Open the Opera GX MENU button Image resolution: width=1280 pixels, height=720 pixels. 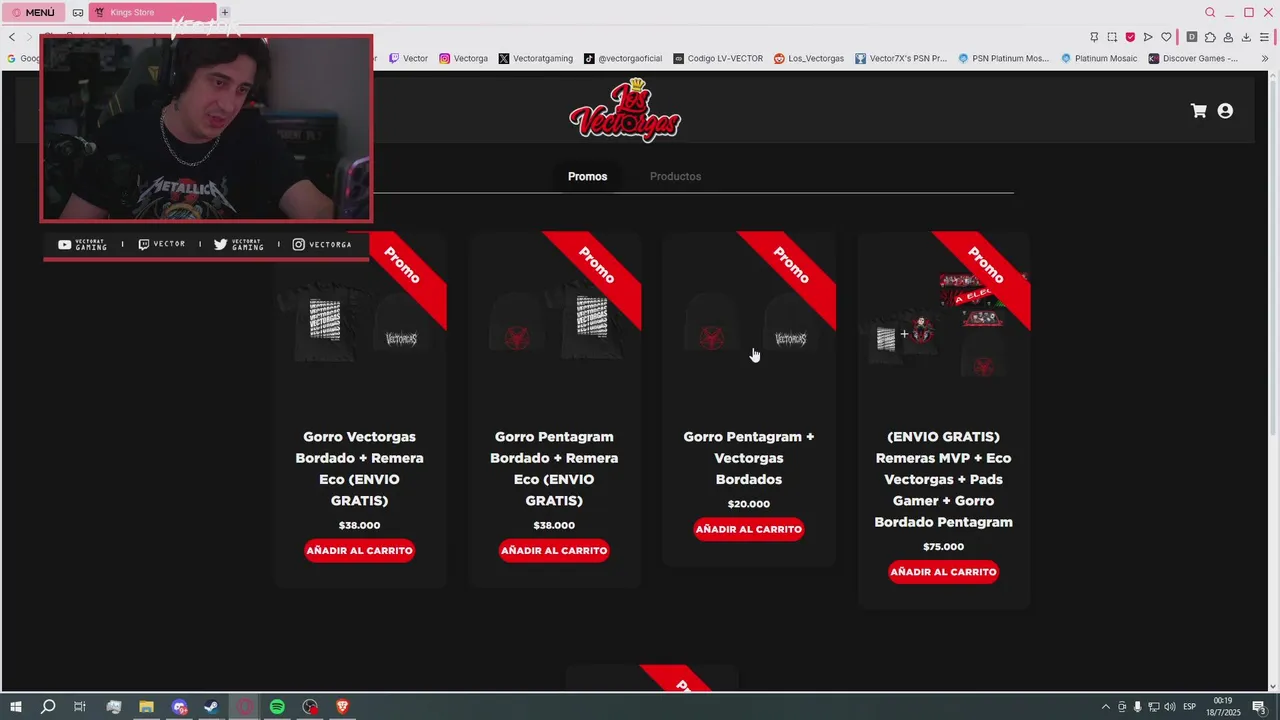tap(34, 12)
